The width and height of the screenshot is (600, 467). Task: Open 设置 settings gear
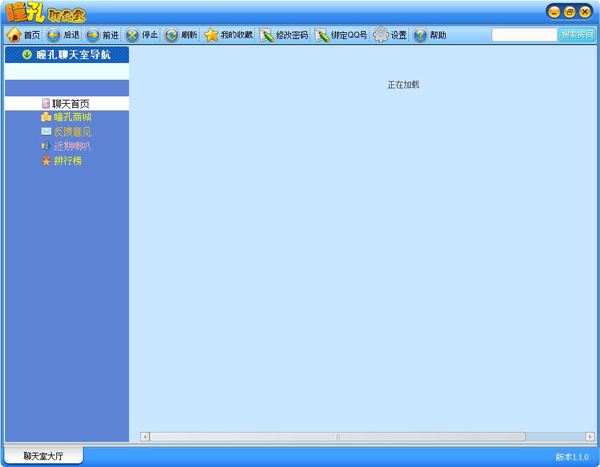(390, 35)
